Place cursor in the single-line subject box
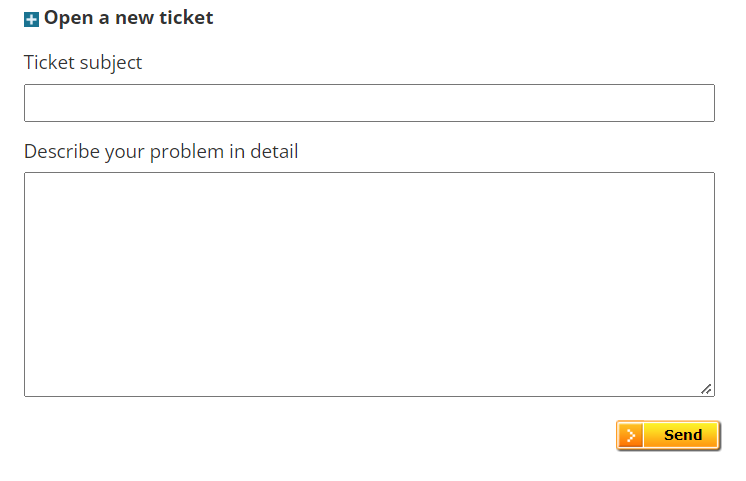 pos(369,103)
